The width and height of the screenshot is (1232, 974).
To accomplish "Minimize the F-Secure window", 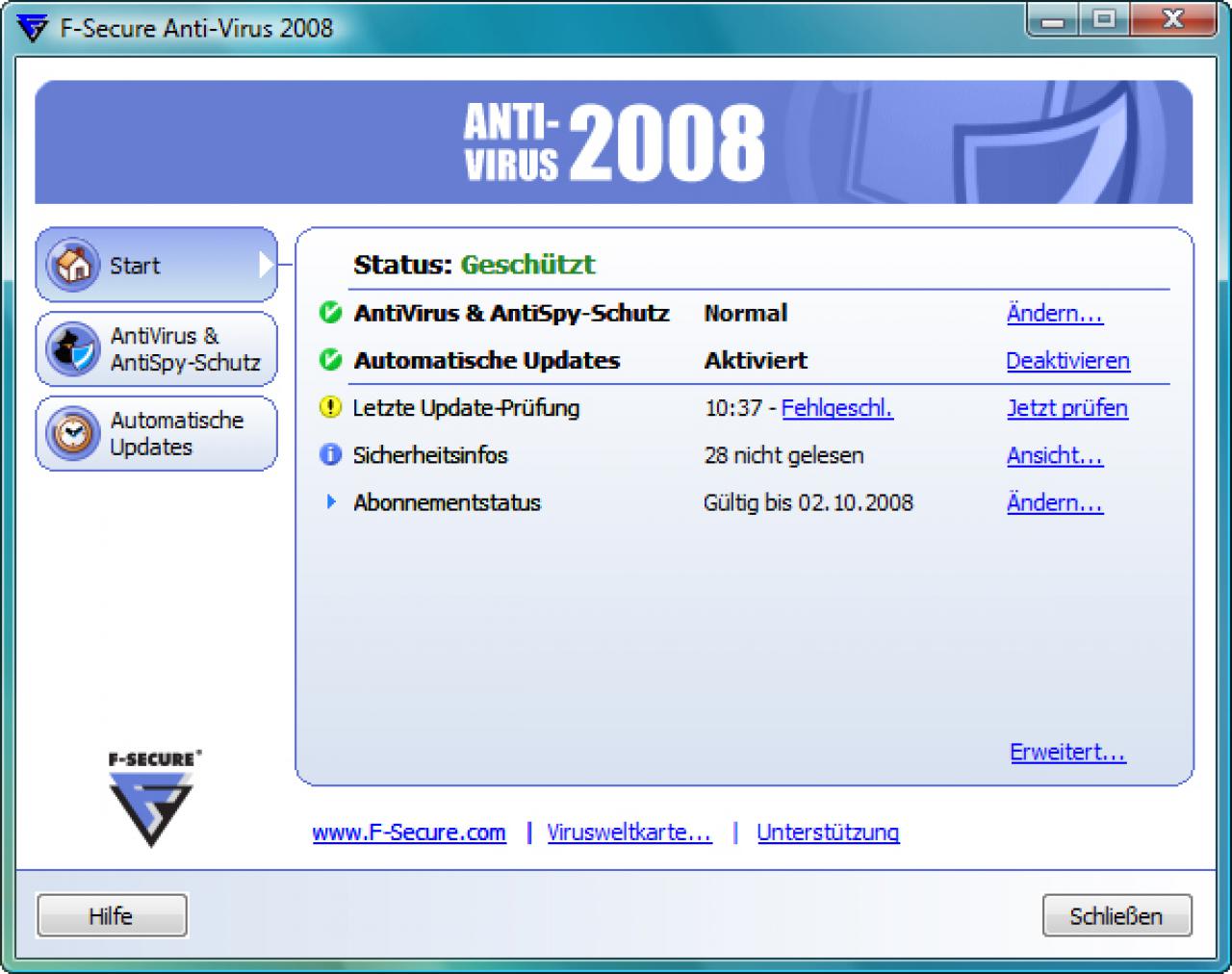I will pos(1055,19).
